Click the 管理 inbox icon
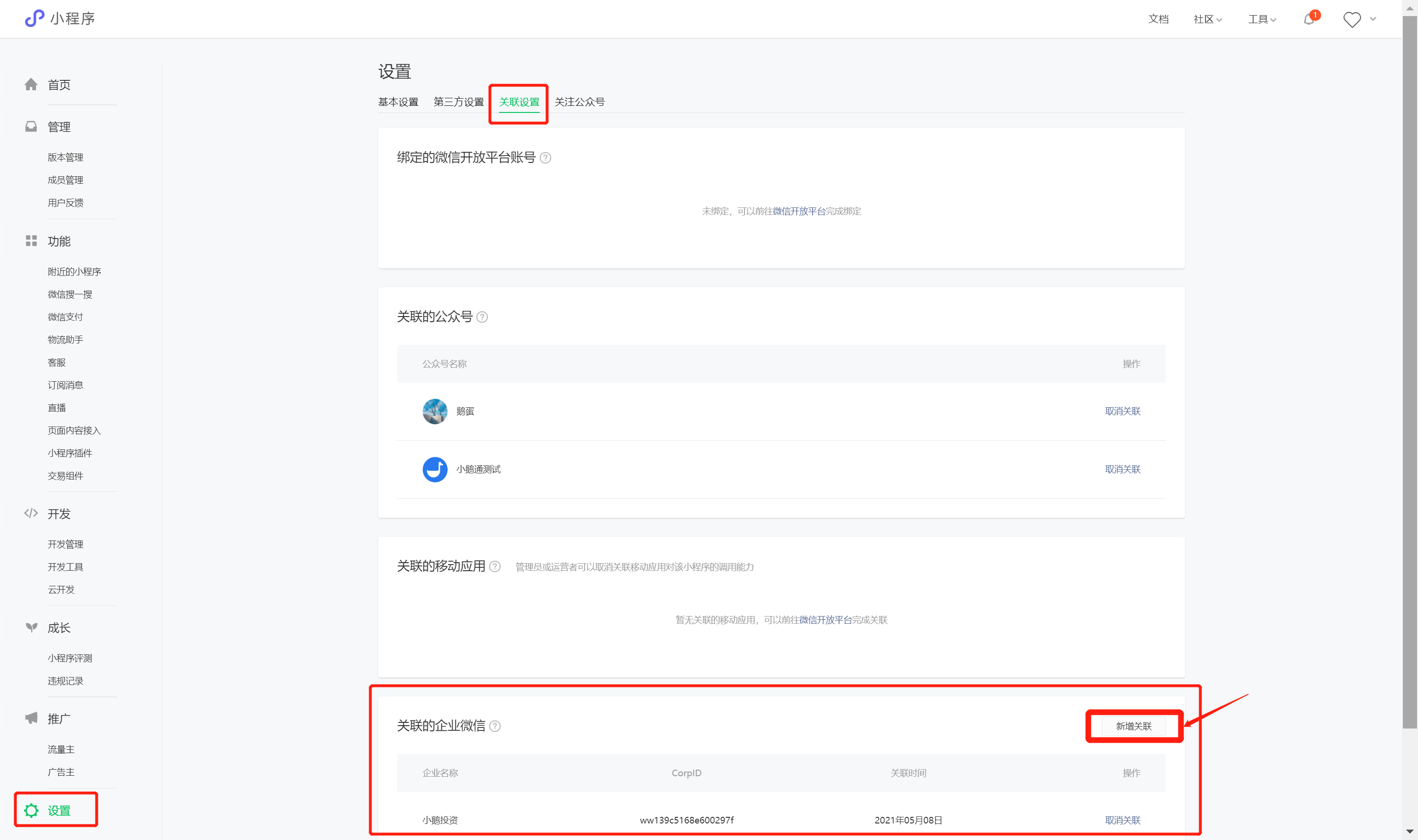 coord(31,126)
